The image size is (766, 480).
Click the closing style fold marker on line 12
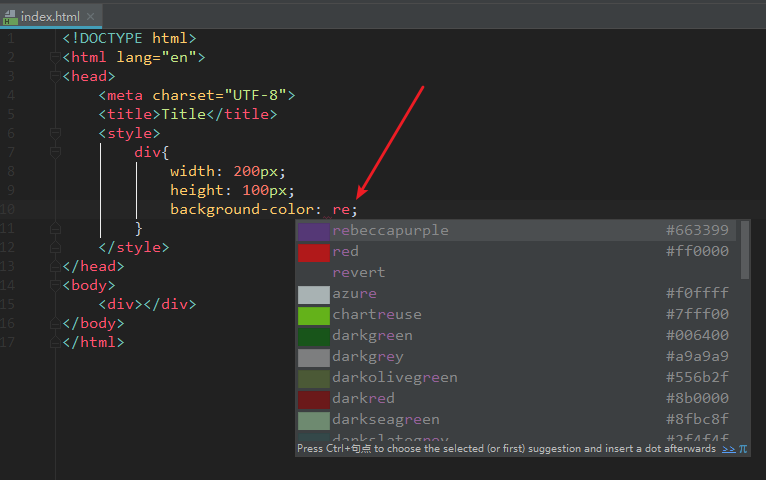click(55, 247)
